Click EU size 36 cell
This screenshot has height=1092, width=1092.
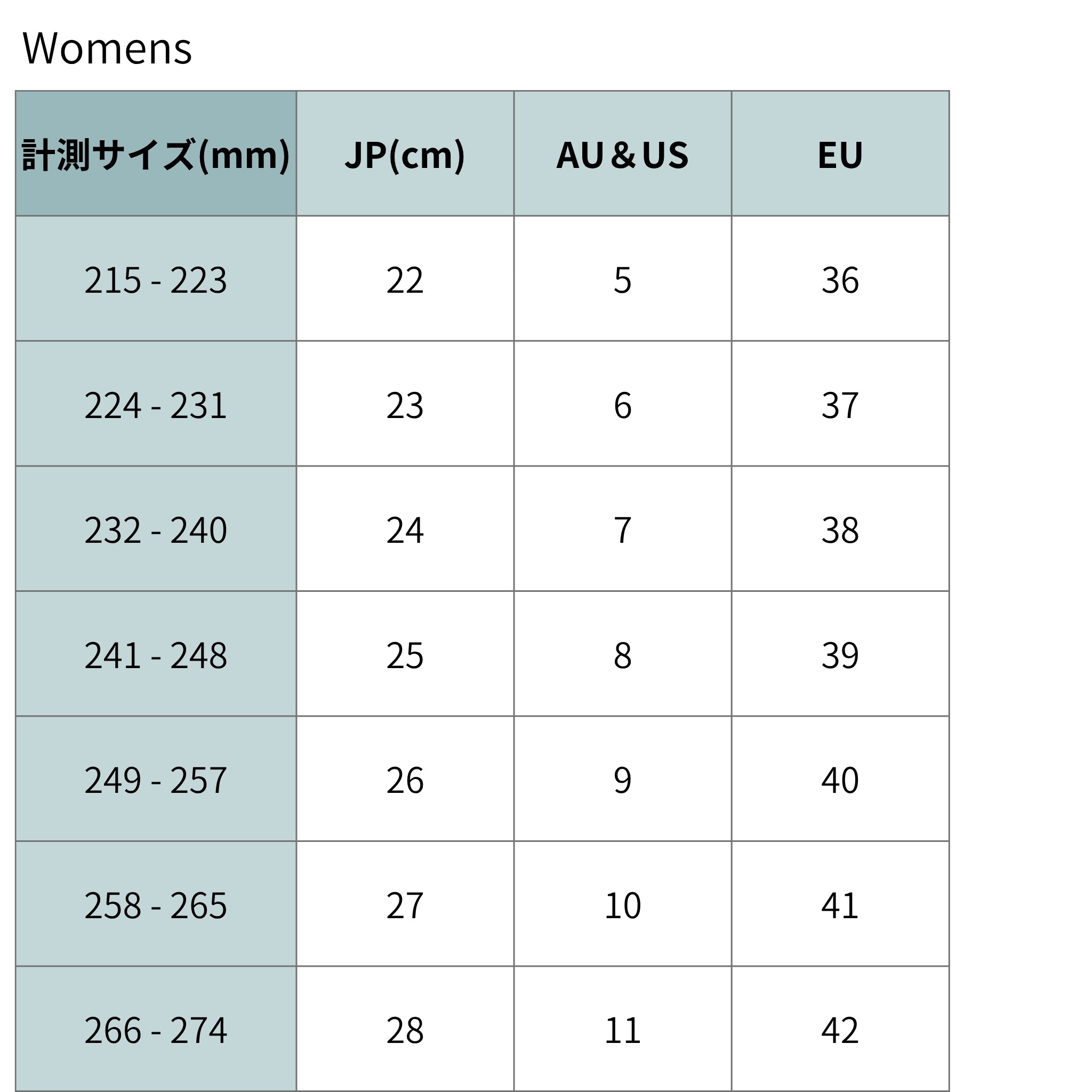pos(840,279)
